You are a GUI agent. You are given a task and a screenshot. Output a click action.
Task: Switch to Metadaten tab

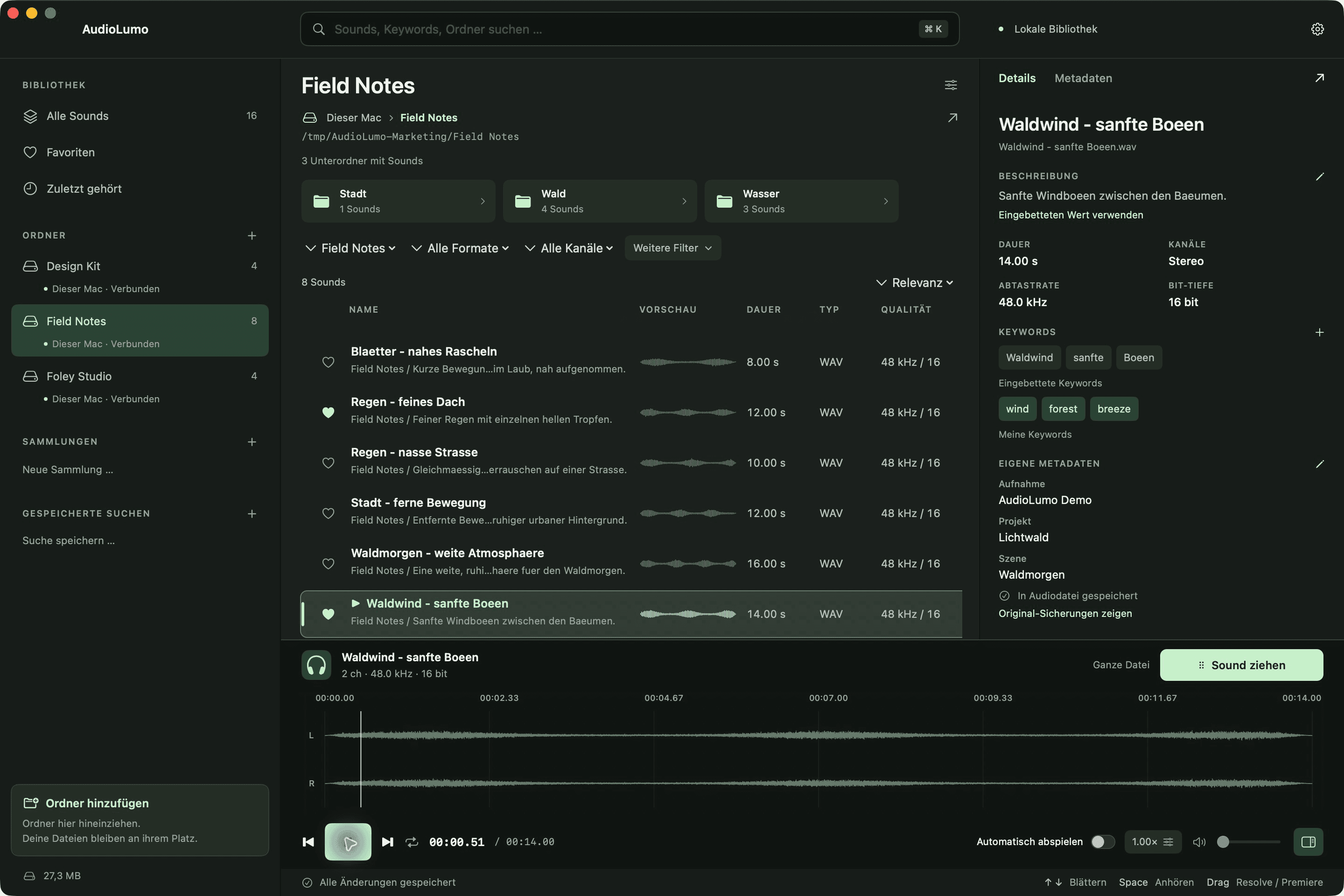coord(1083,78)
